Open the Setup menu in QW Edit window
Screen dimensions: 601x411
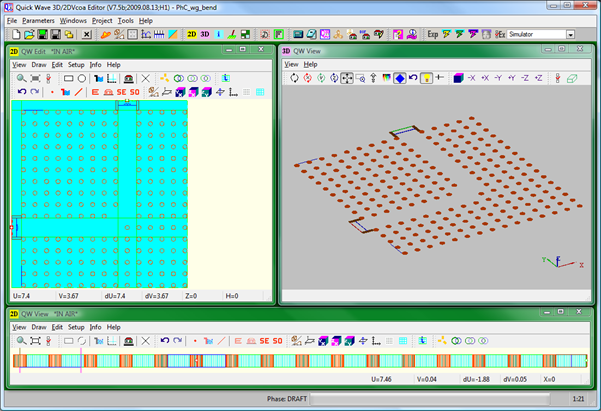[75, 64]
